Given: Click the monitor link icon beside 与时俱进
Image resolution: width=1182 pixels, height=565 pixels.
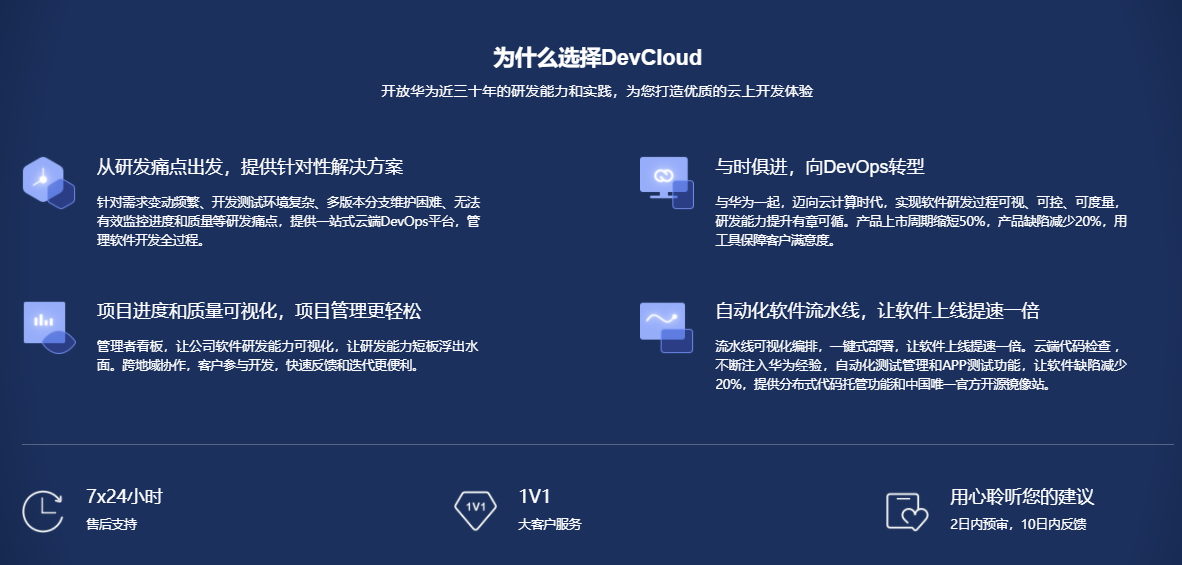Looking at the screenshot, I should [x=666, y=182].
